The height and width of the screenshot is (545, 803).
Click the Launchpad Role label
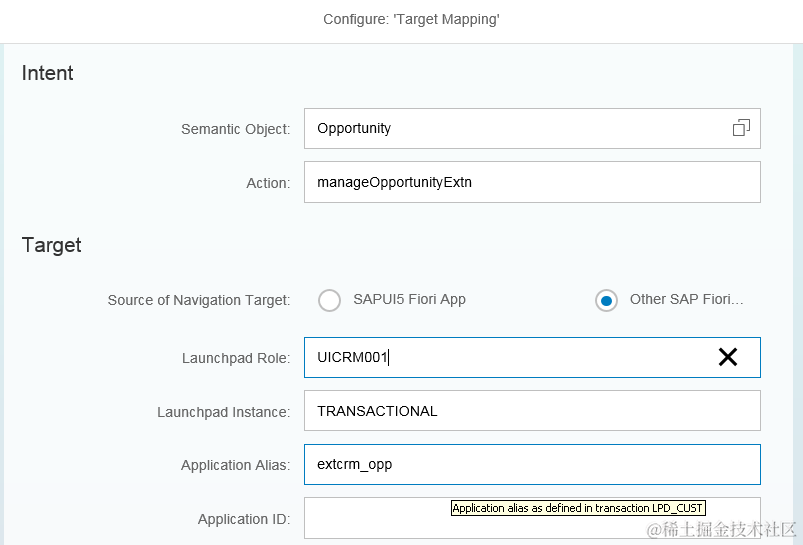pos(236,358)
